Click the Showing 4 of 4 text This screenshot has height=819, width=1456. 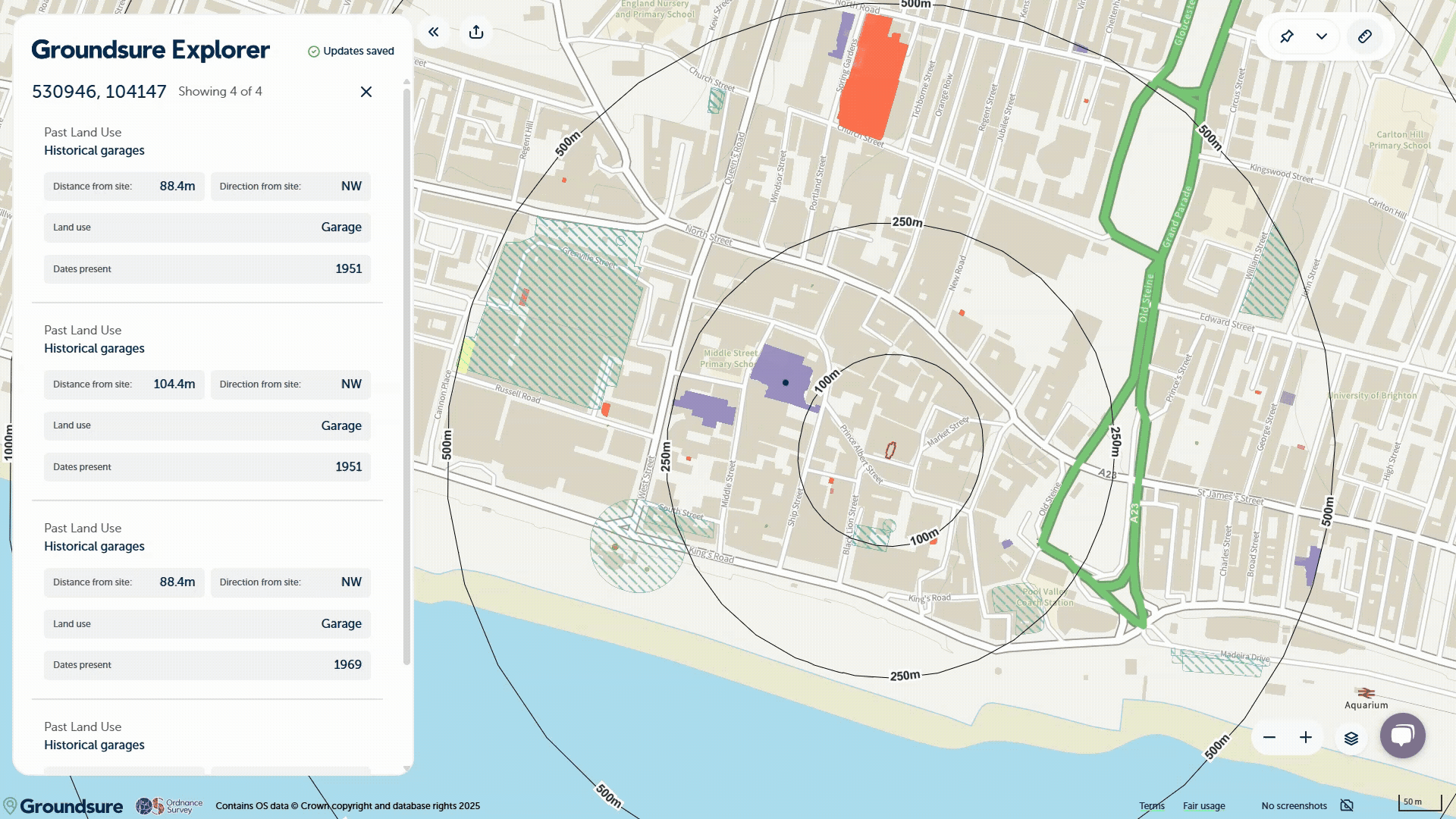tap(220, 92)
